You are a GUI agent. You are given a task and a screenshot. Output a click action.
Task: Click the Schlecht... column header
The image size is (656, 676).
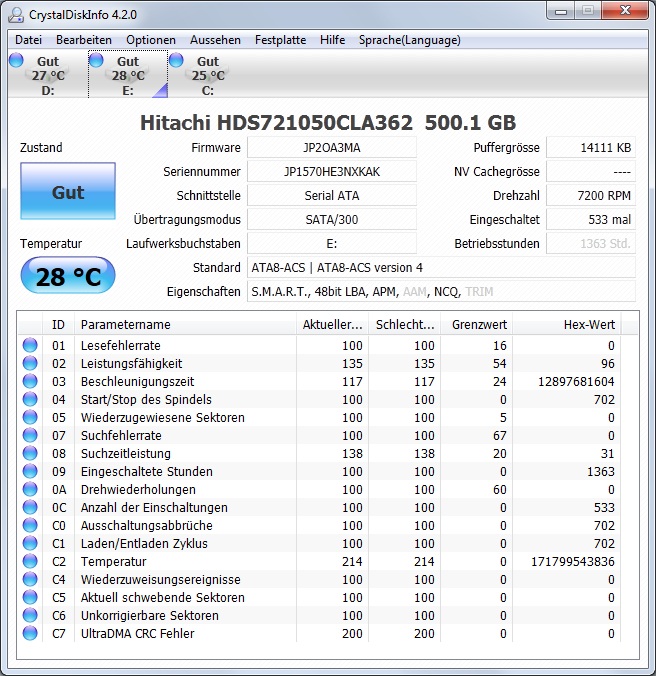pos(405,325)
